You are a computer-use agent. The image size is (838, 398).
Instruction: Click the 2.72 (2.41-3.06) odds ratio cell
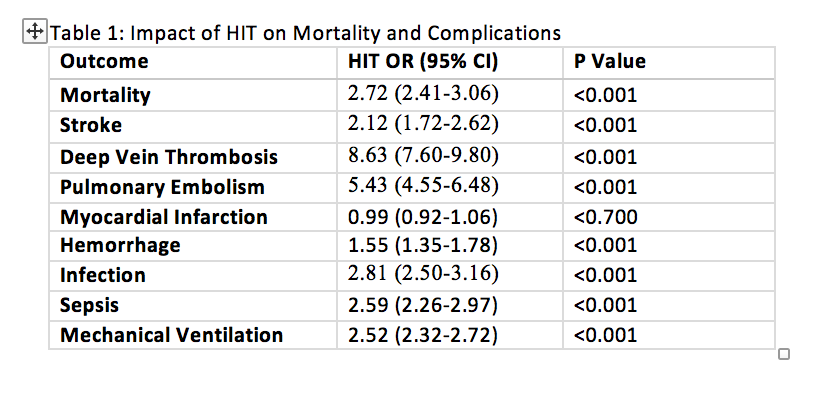pyautogui.click(x=450, y=96)
